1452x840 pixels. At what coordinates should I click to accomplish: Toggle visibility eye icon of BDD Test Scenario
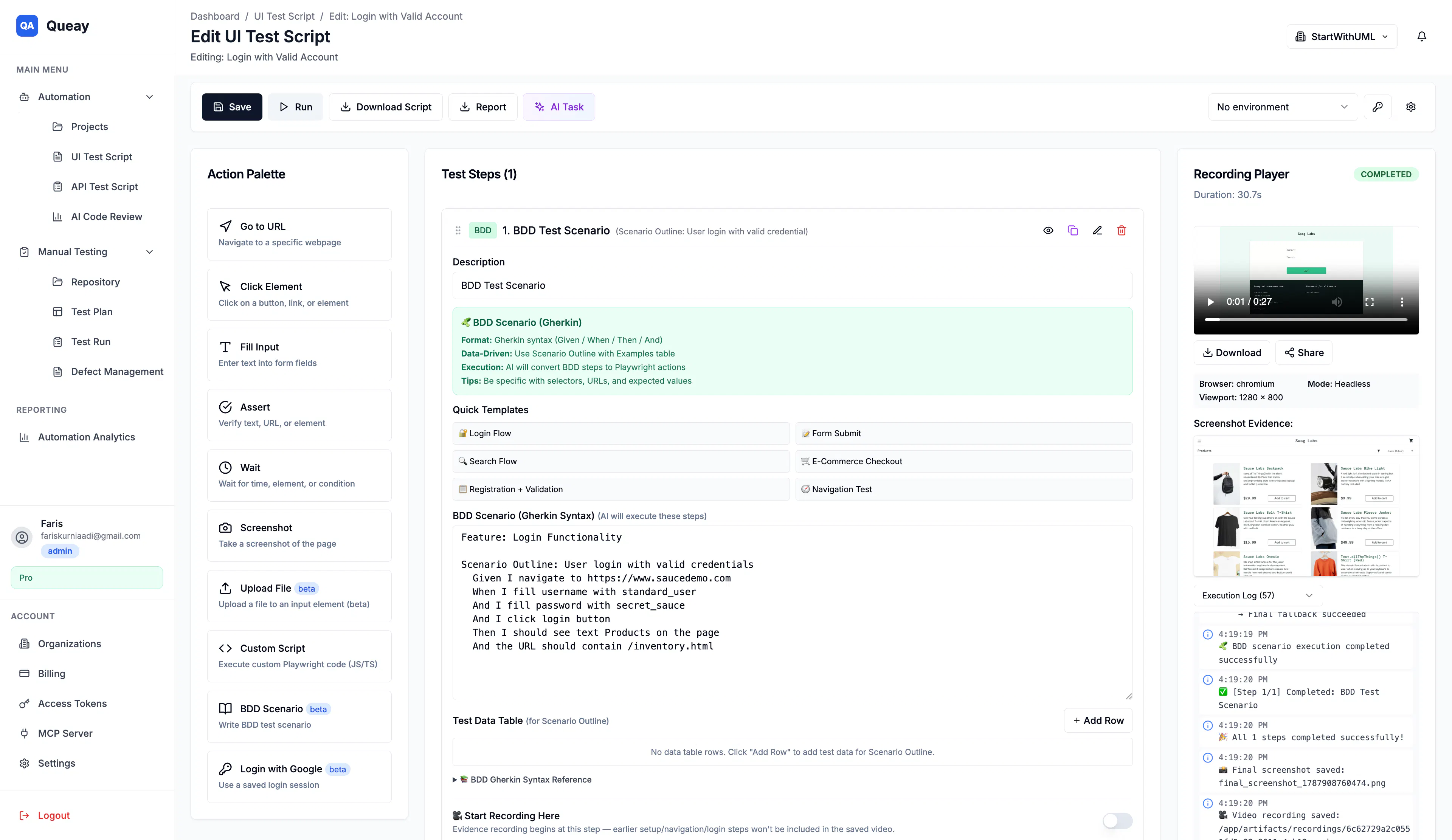[x=1048, y=231]
